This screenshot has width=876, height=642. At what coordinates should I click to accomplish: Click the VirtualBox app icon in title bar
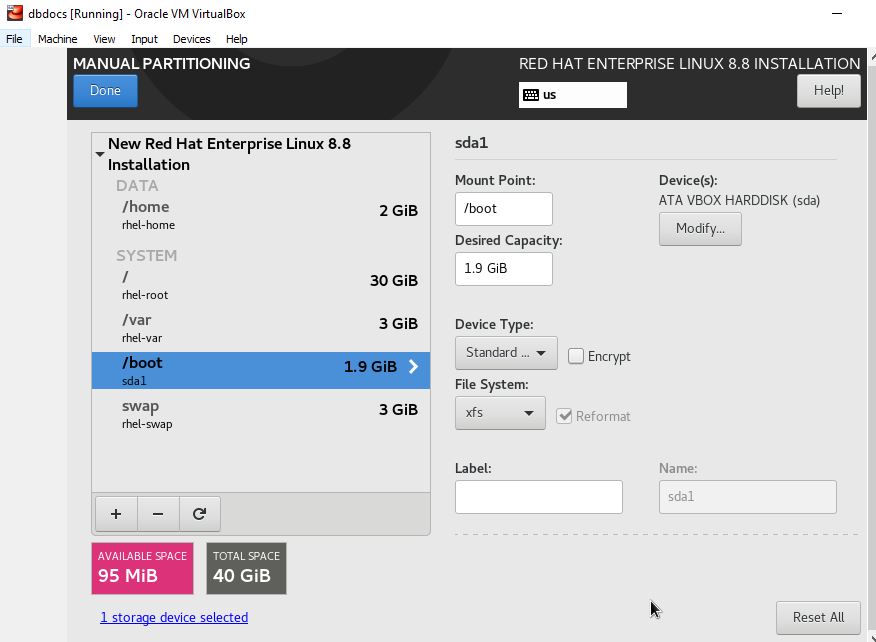(15, 13)
